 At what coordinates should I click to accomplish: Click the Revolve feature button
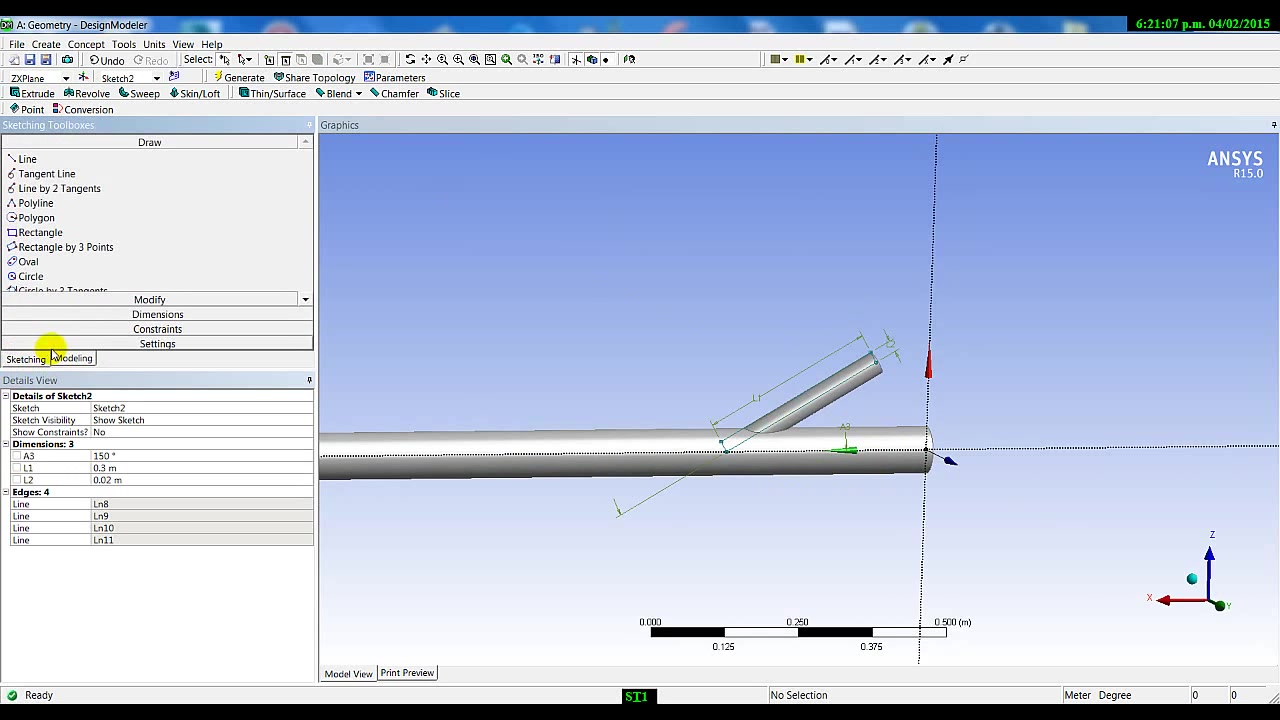click(x=87, y=93)
